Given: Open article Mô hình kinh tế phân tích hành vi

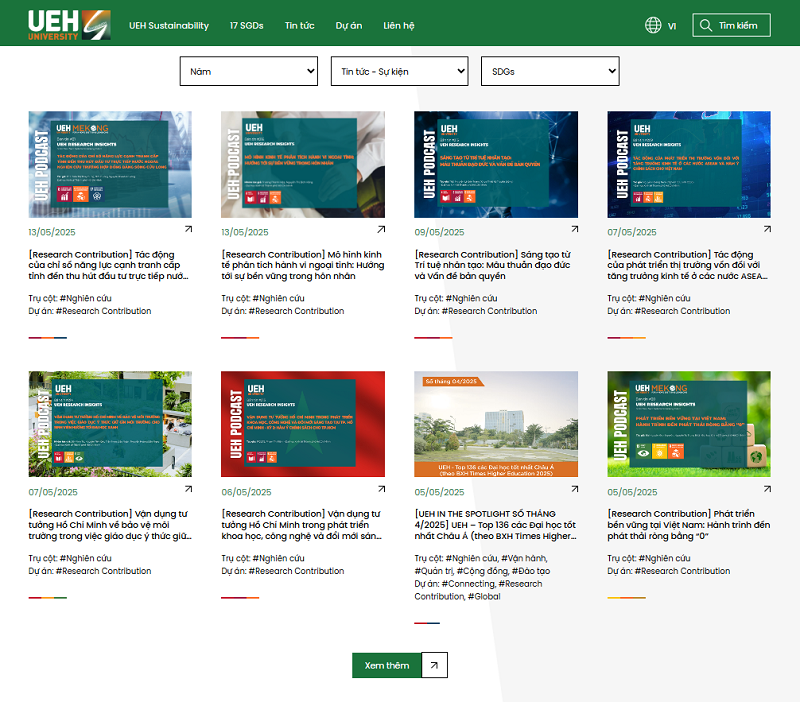Looking at the screenshot, I should [x=303, y=265].
